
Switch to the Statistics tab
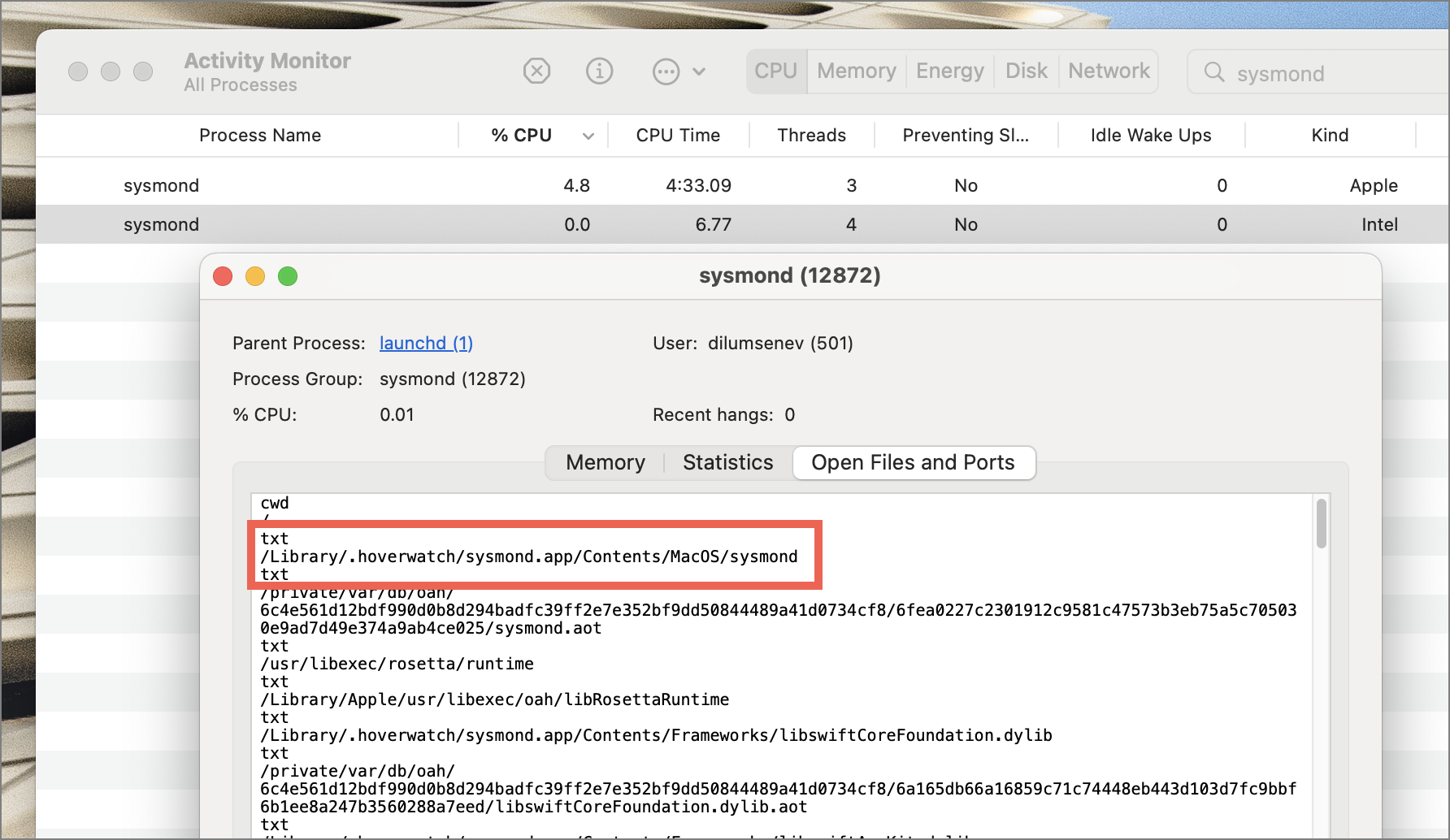coord(727,462)
